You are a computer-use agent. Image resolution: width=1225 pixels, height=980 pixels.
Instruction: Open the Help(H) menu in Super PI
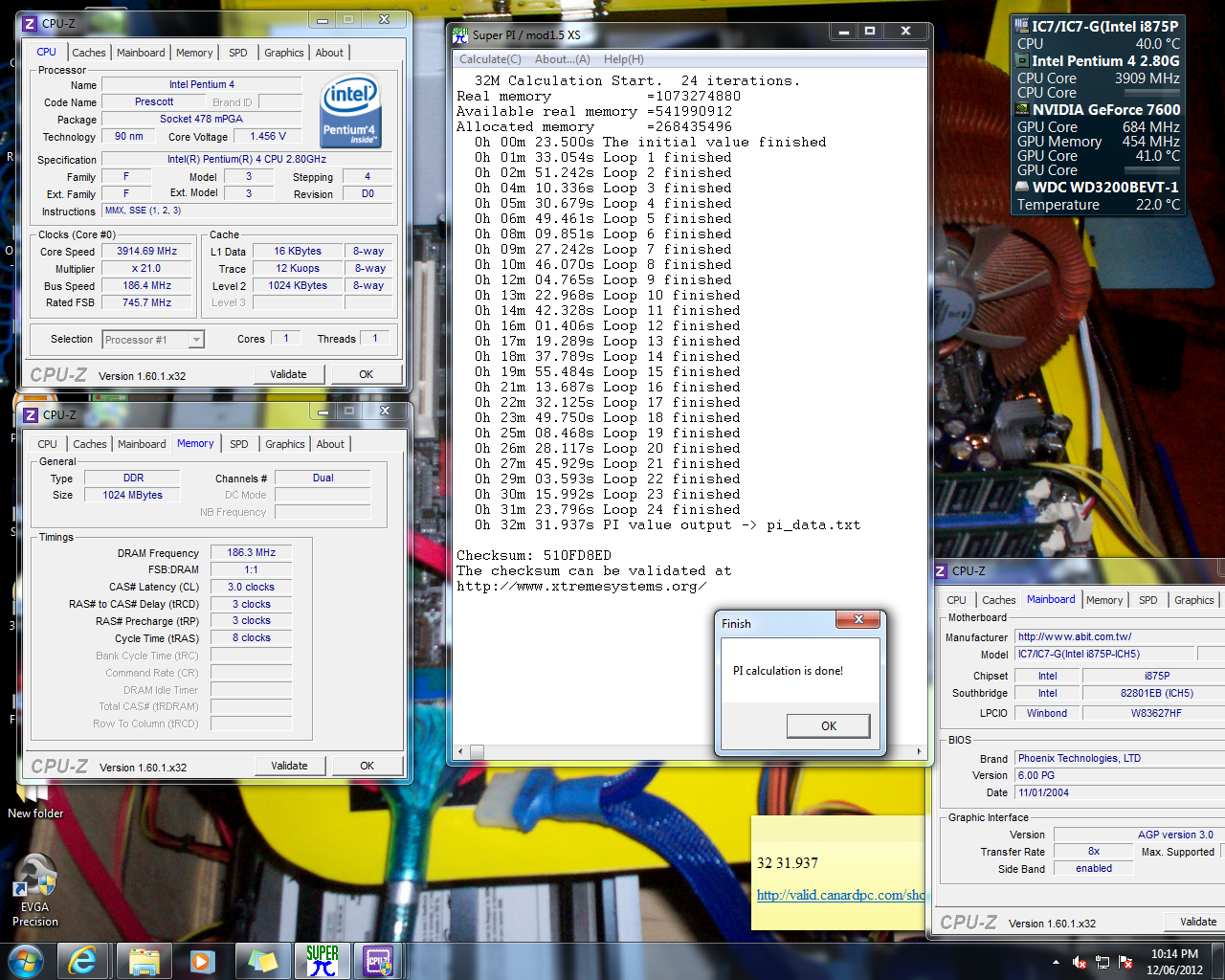click(624, 59)
